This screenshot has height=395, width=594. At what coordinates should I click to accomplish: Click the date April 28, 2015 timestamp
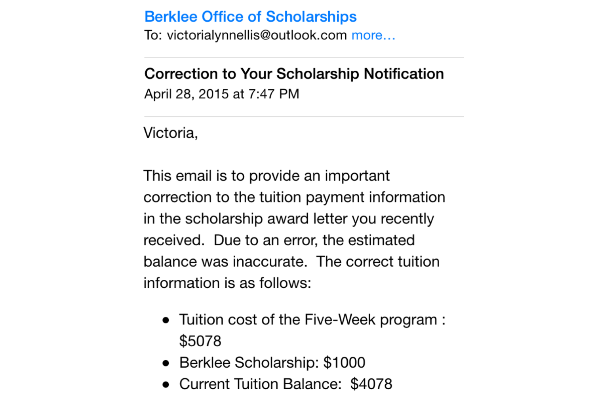(222, 94)
